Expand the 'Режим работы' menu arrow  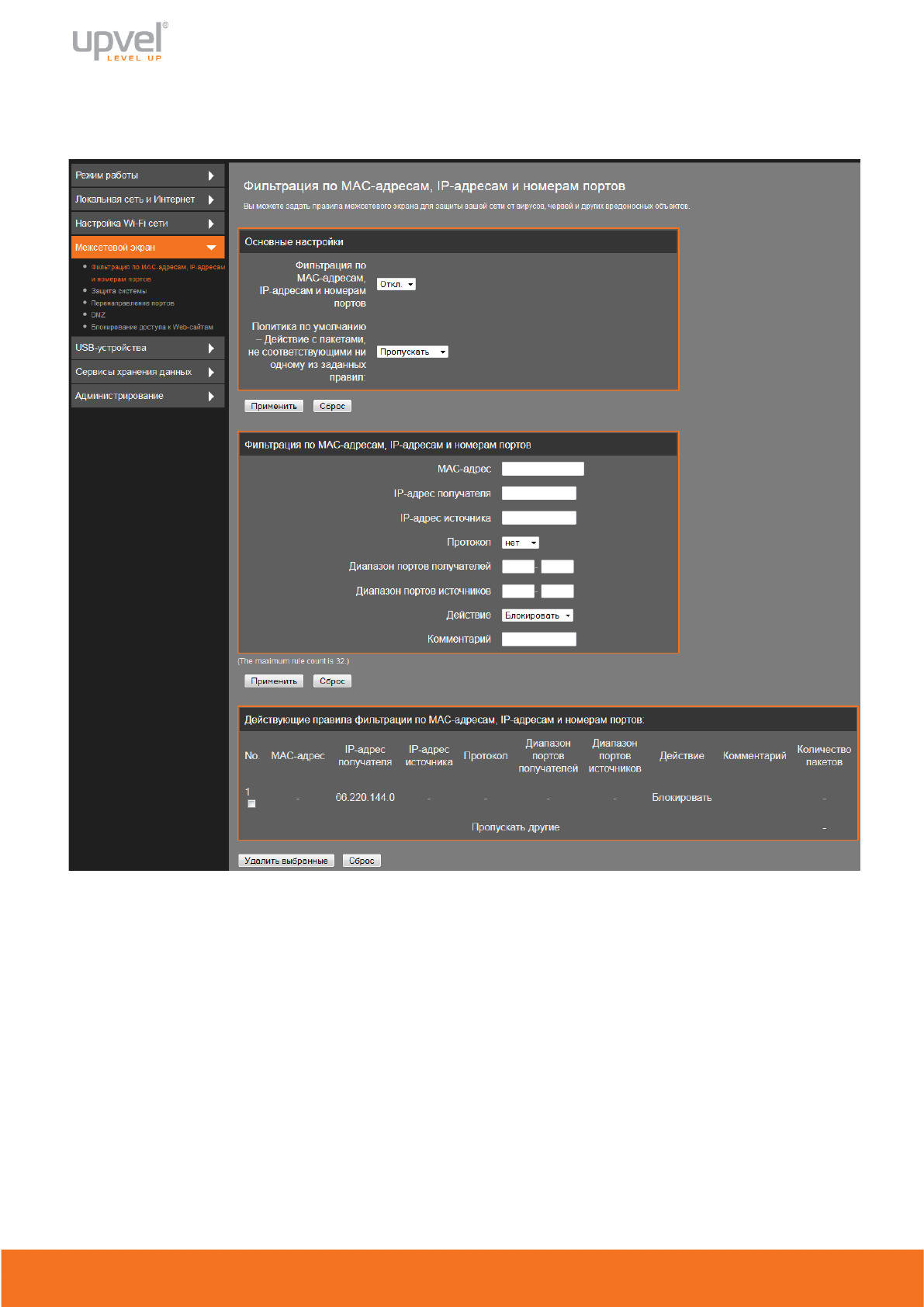click(x=211, y=176)
